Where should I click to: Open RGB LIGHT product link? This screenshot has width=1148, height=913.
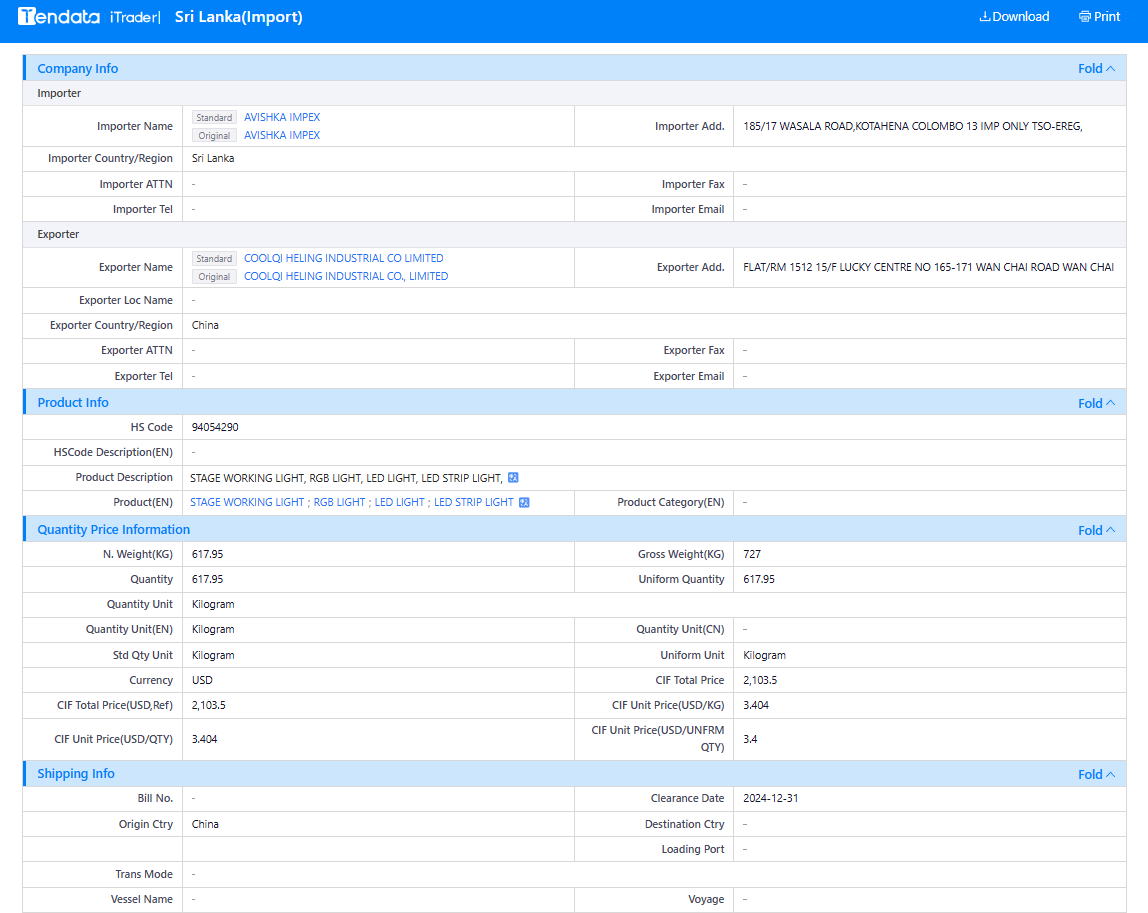tap(339, 502)
